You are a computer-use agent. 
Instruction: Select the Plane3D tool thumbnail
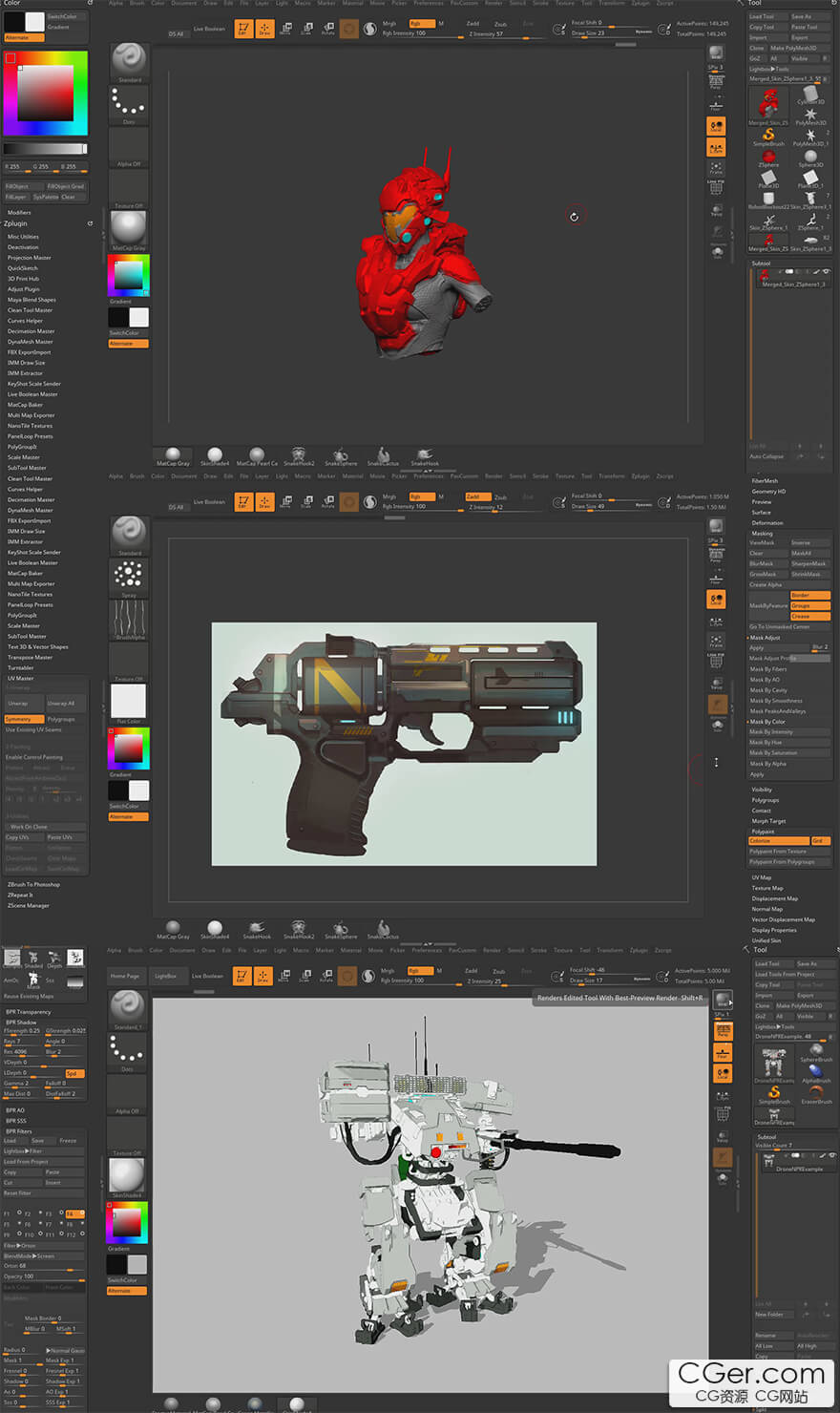(x=768, y=179)
